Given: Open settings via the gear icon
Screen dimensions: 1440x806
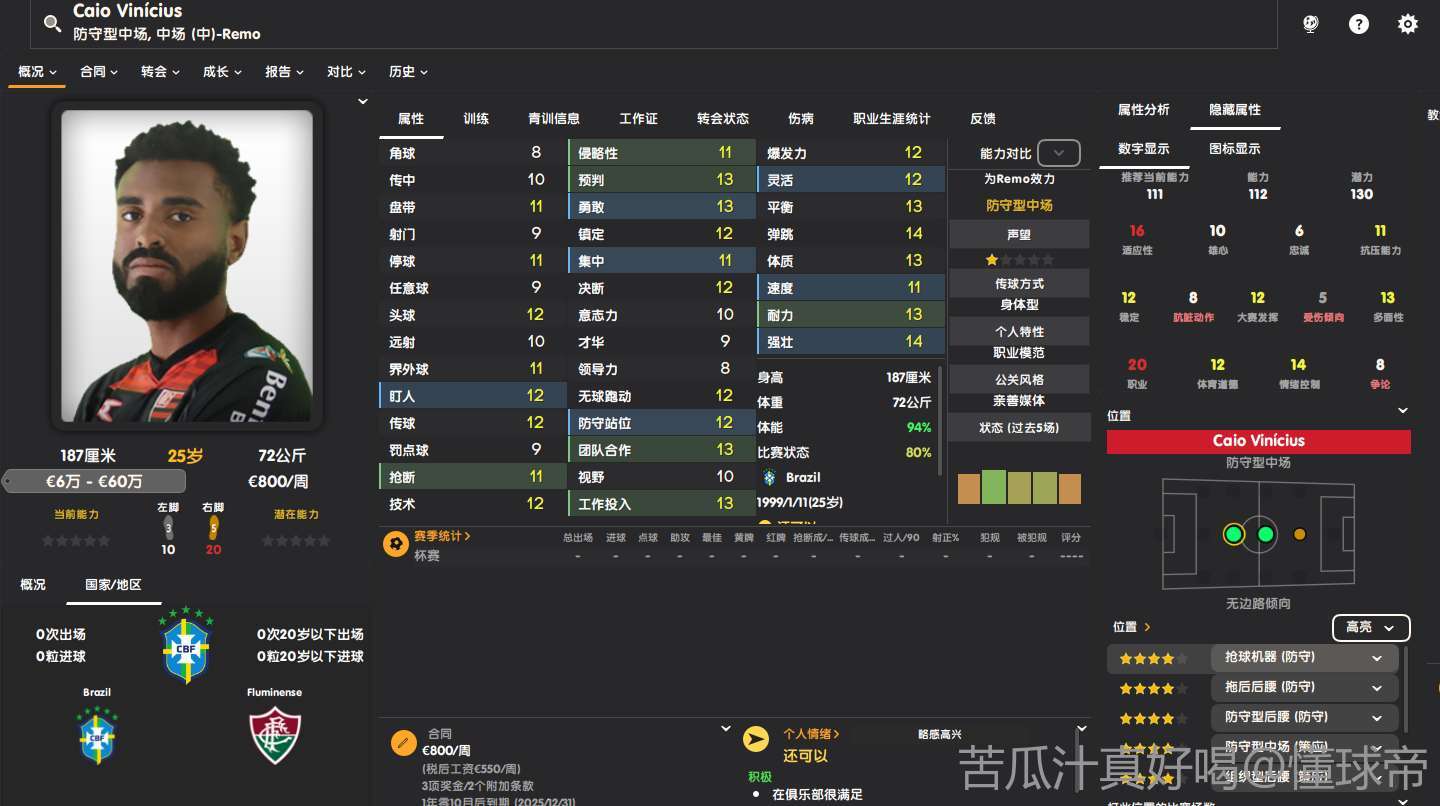Looking at the screenshot, I should (x=1407, y=24).
